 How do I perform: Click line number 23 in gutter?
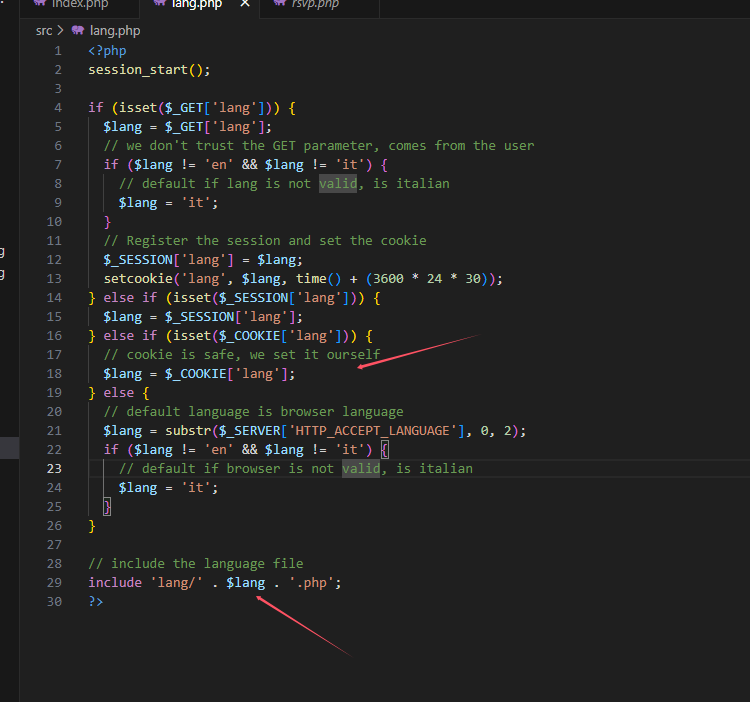(x=54, y=469)
